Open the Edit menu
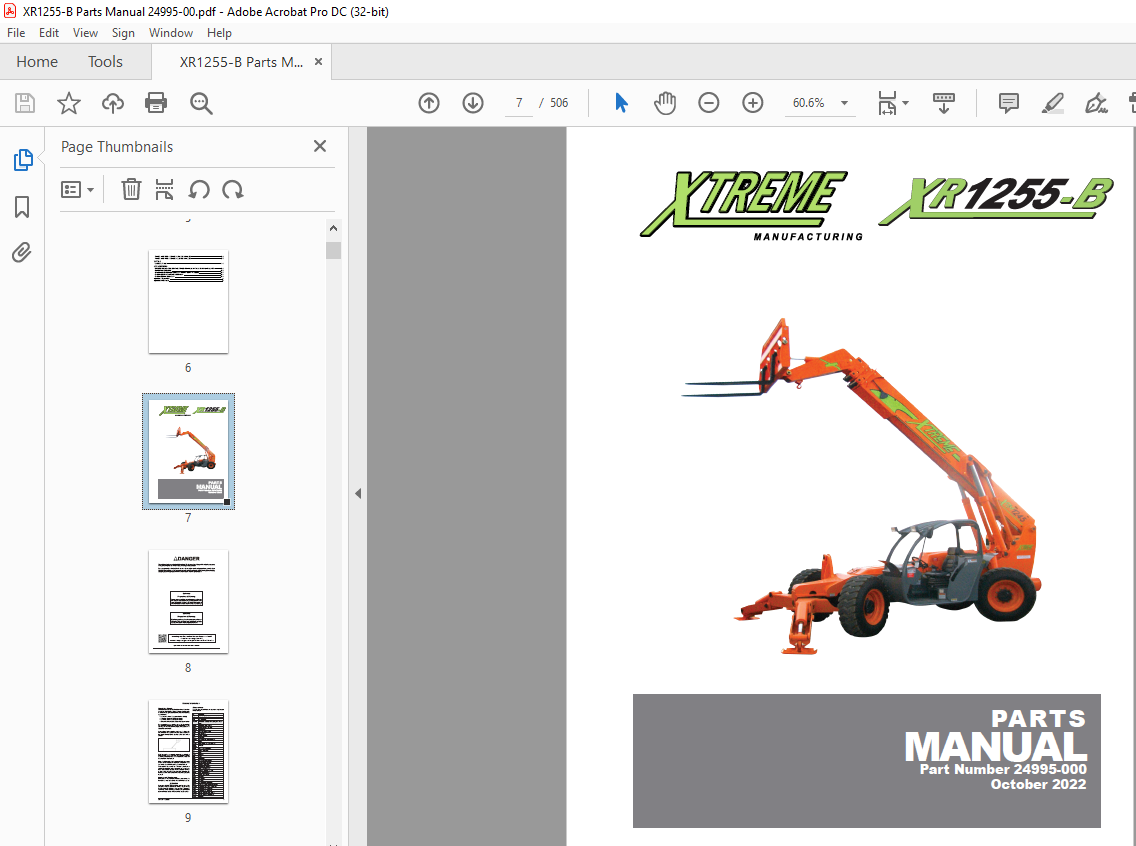 click(49, 33)
